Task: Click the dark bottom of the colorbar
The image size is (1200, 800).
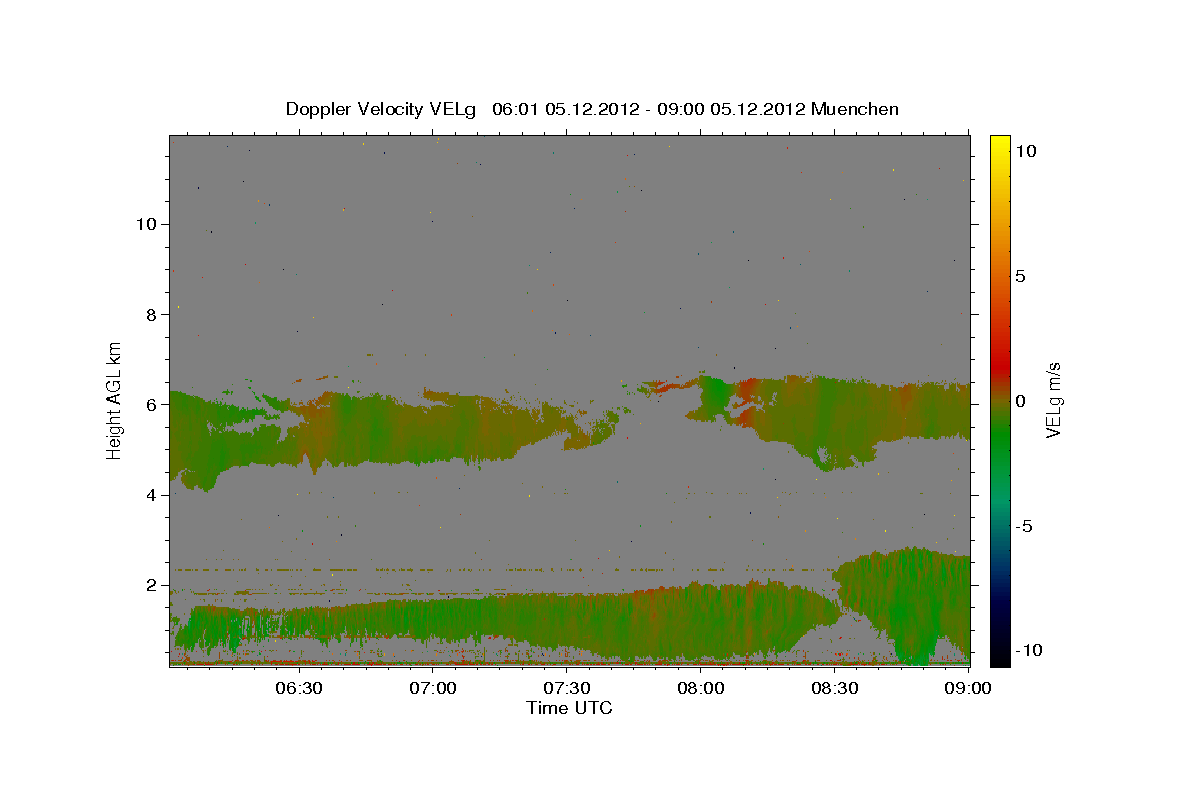Action: (999, 640)
